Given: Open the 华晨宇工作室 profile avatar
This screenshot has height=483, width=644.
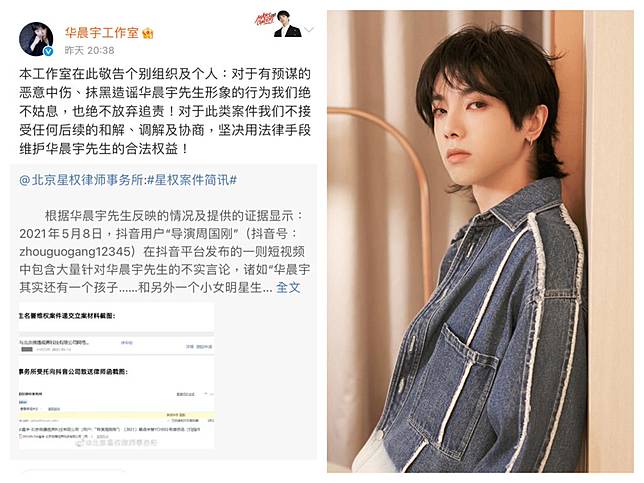Looking at the screenshot, I should [37, 39].
